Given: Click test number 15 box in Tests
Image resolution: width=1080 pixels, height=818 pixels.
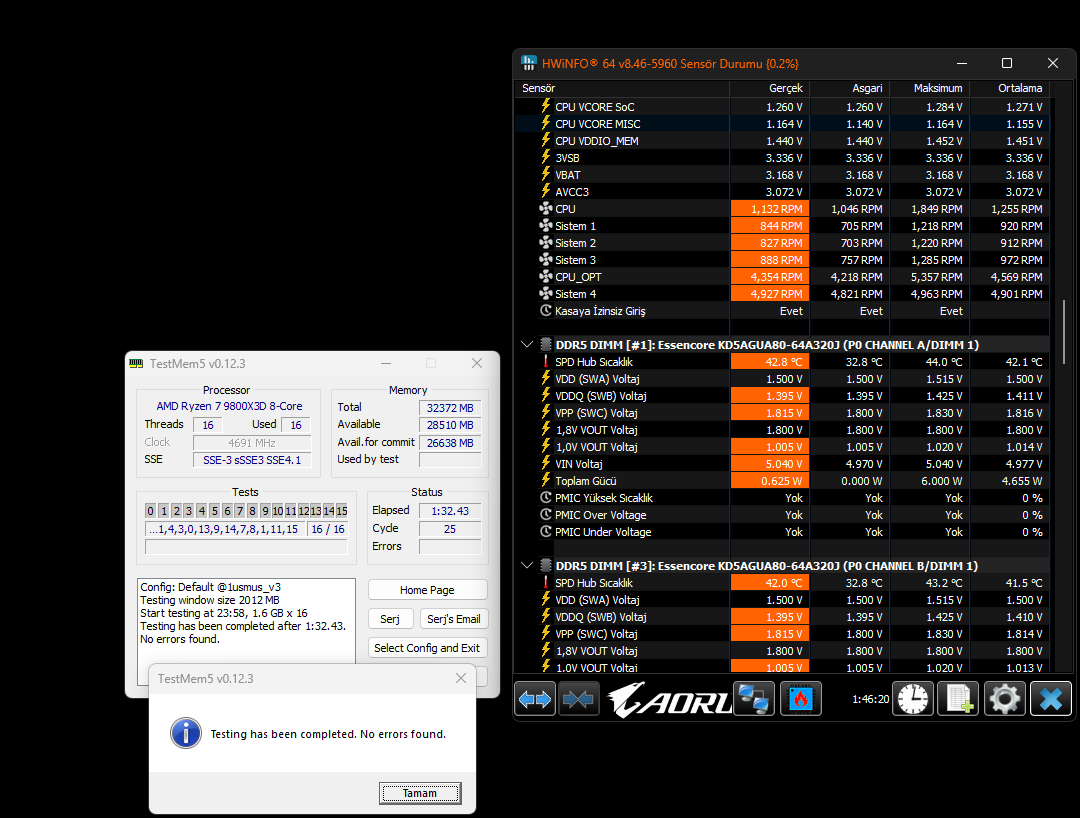Looking at the screenshot, I should click(342, 511).
